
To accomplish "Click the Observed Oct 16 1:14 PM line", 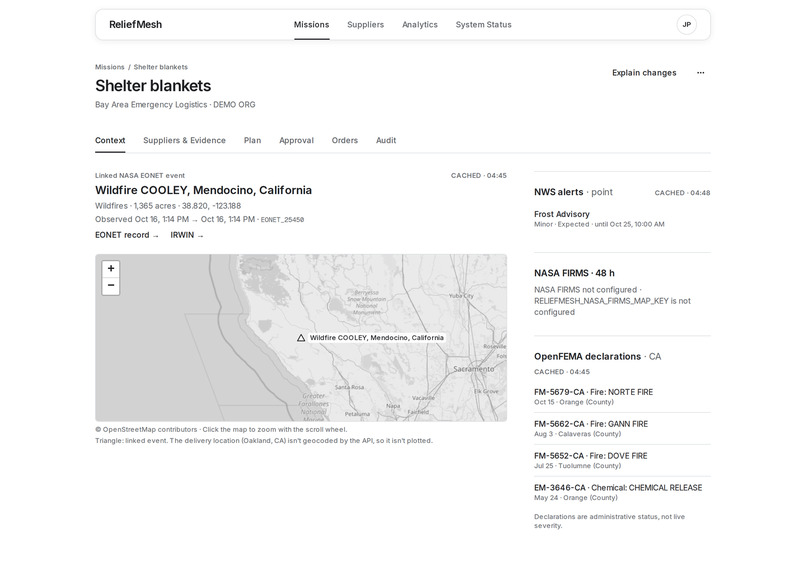I will pyautogui.click(x=177, y=219).
